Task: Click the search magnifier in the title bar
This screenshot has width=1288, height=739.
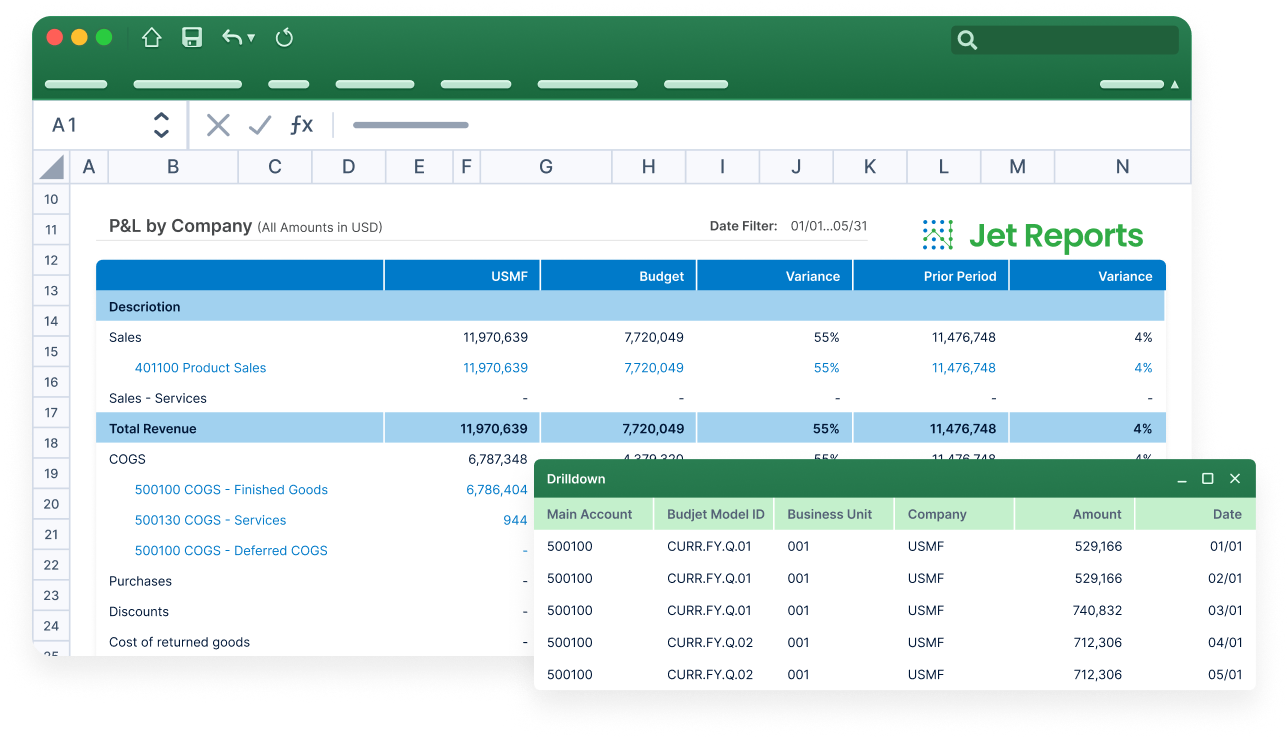Action: click(966, 40)
